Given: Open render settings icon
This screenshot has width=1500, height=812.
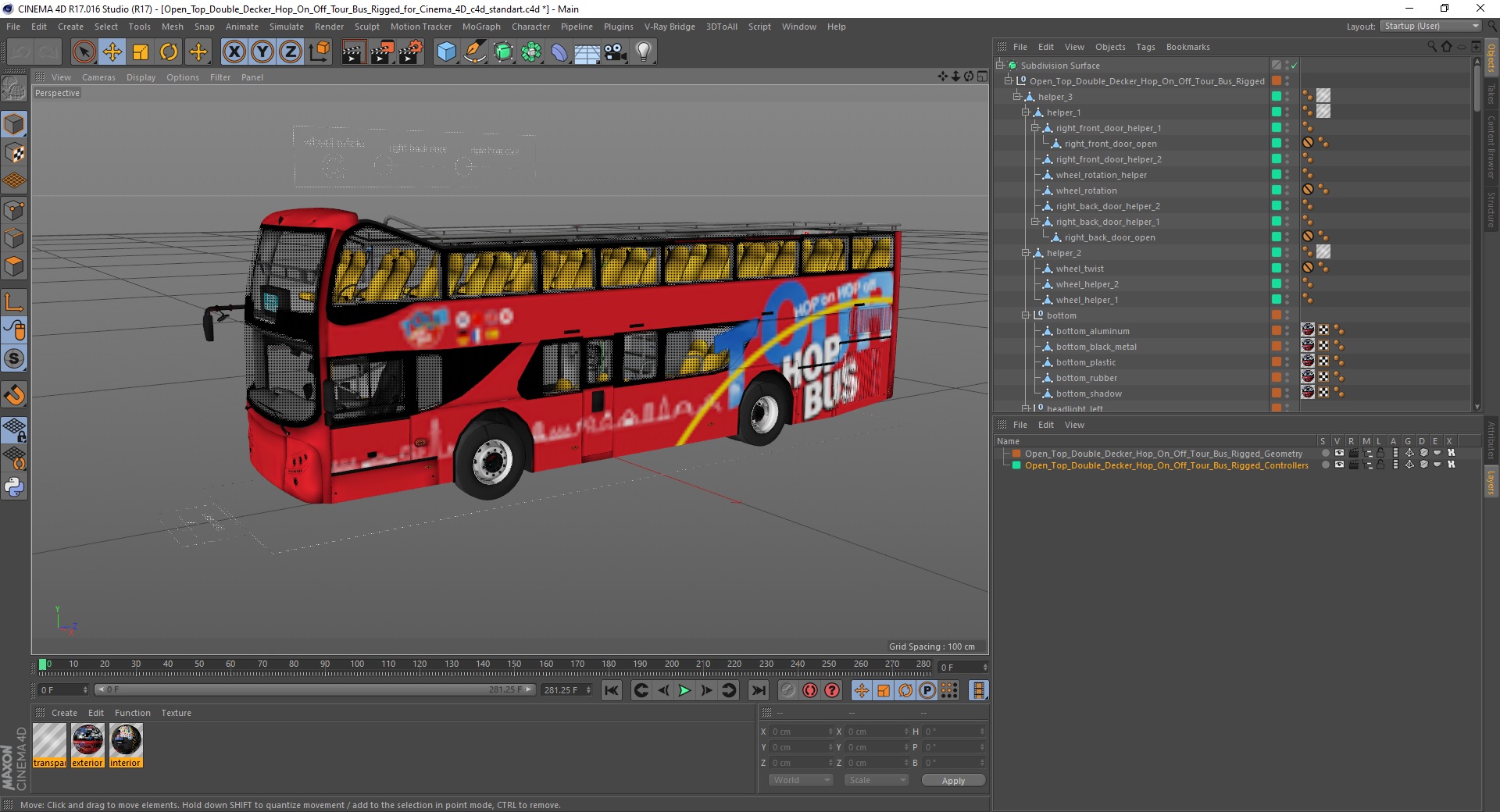Looking at the screenshot, I should pyautogui.click(x=411, y=52).
